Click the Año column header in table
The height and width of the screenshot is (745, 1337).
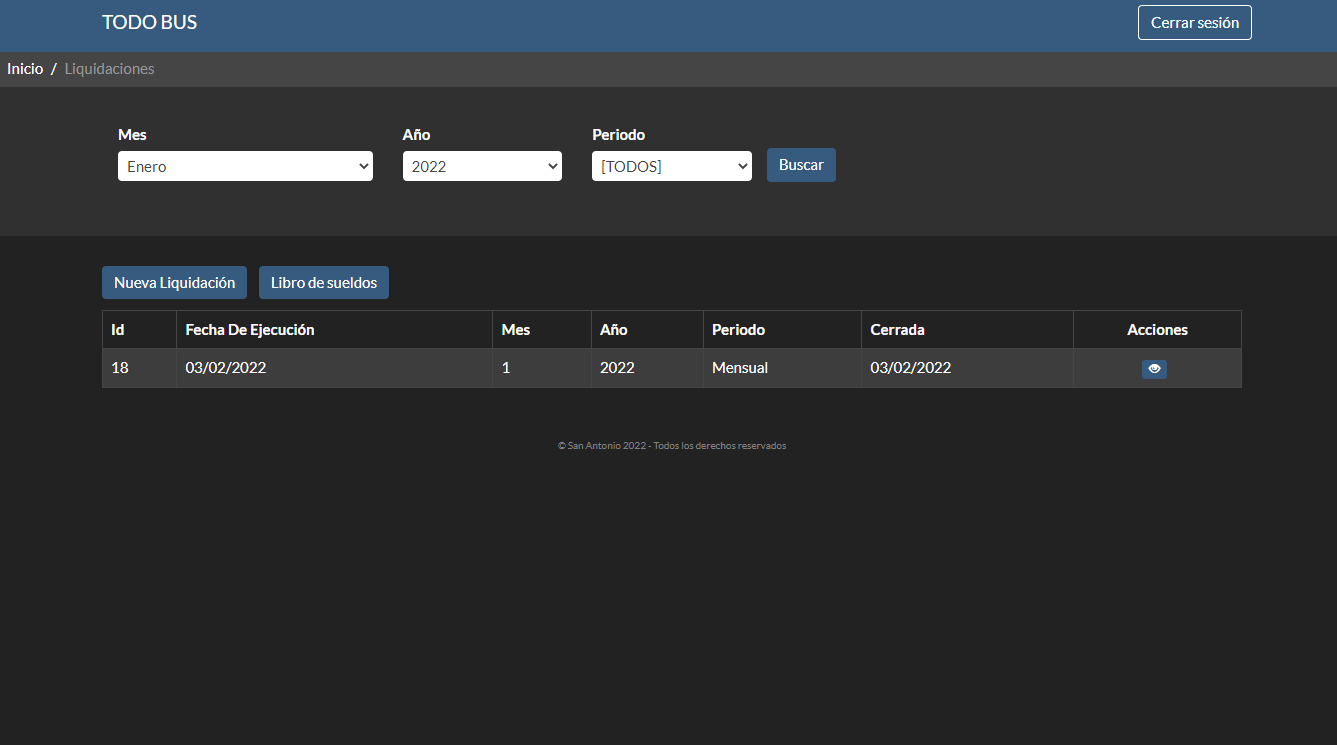coord(614,330)
